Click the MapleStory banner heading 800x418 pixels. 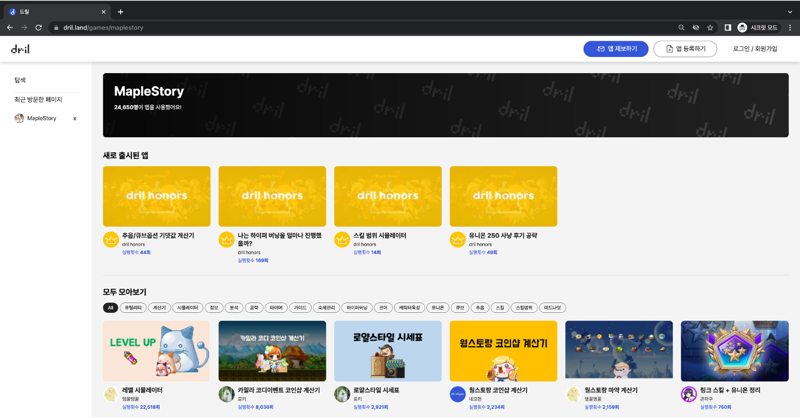point(149,91)
